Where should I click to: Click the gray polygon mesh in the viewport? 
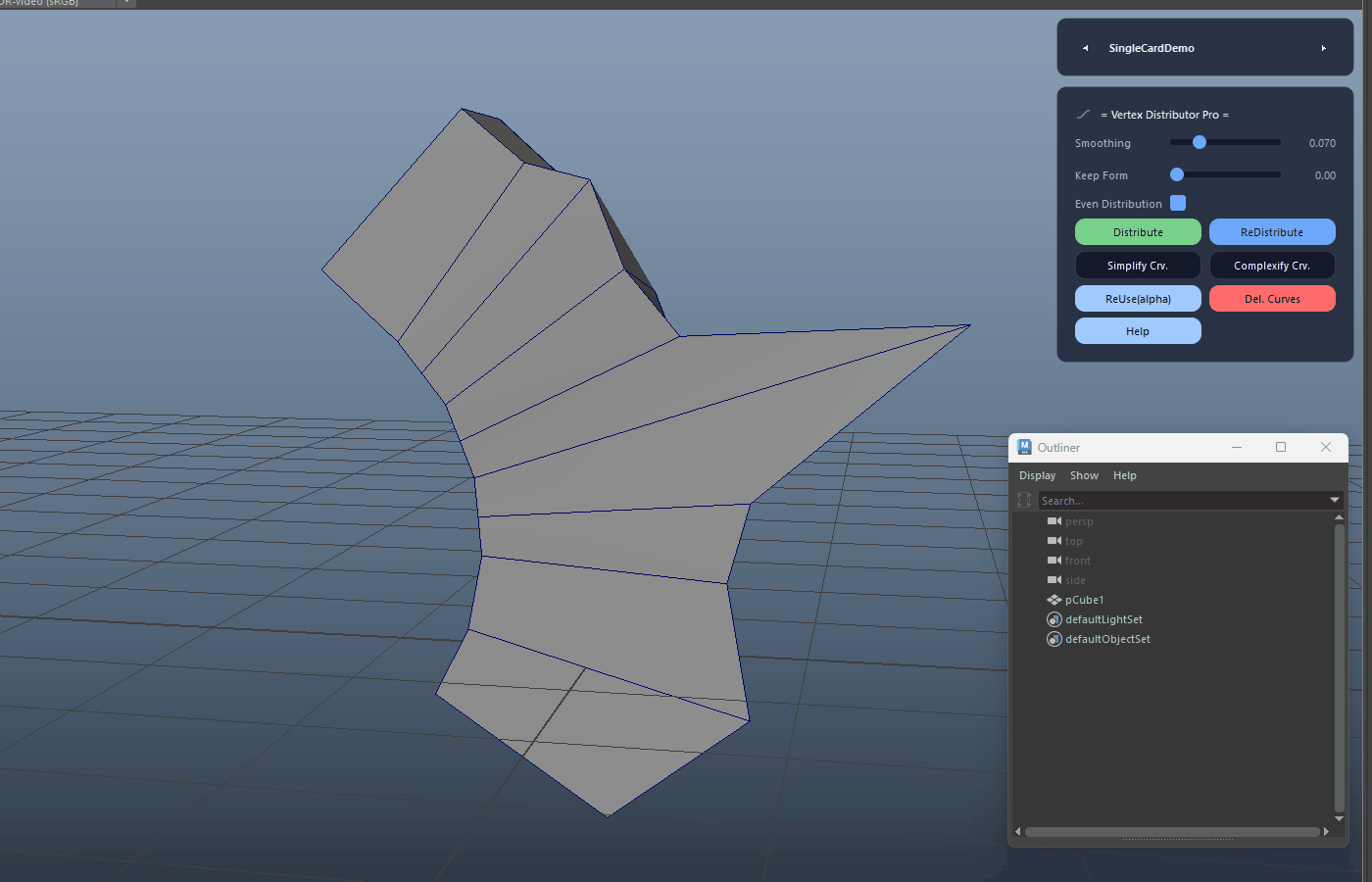(598, 461)
